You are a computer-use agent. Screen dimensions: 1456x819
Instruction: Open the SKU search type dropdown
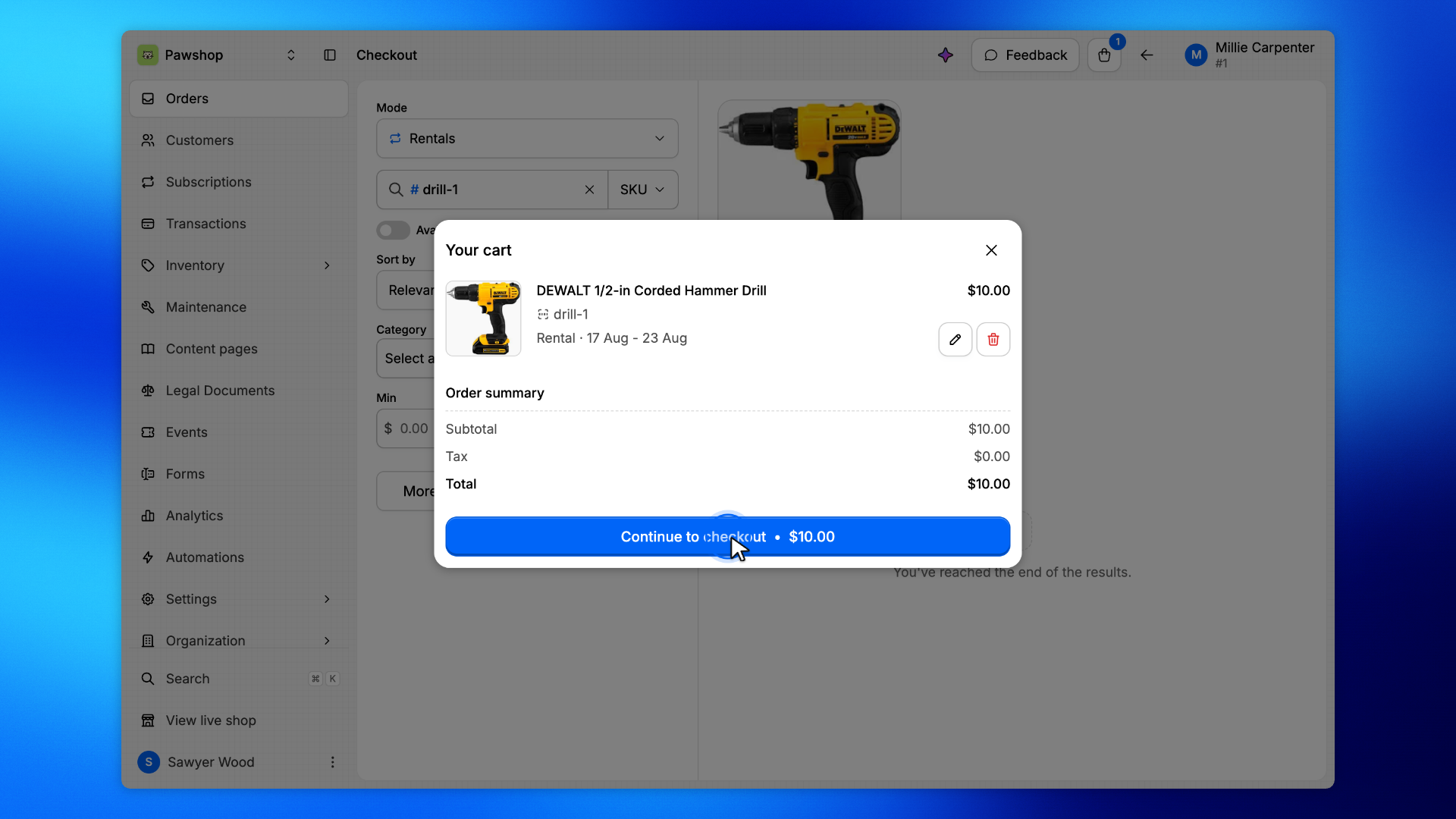pos(642,190)
